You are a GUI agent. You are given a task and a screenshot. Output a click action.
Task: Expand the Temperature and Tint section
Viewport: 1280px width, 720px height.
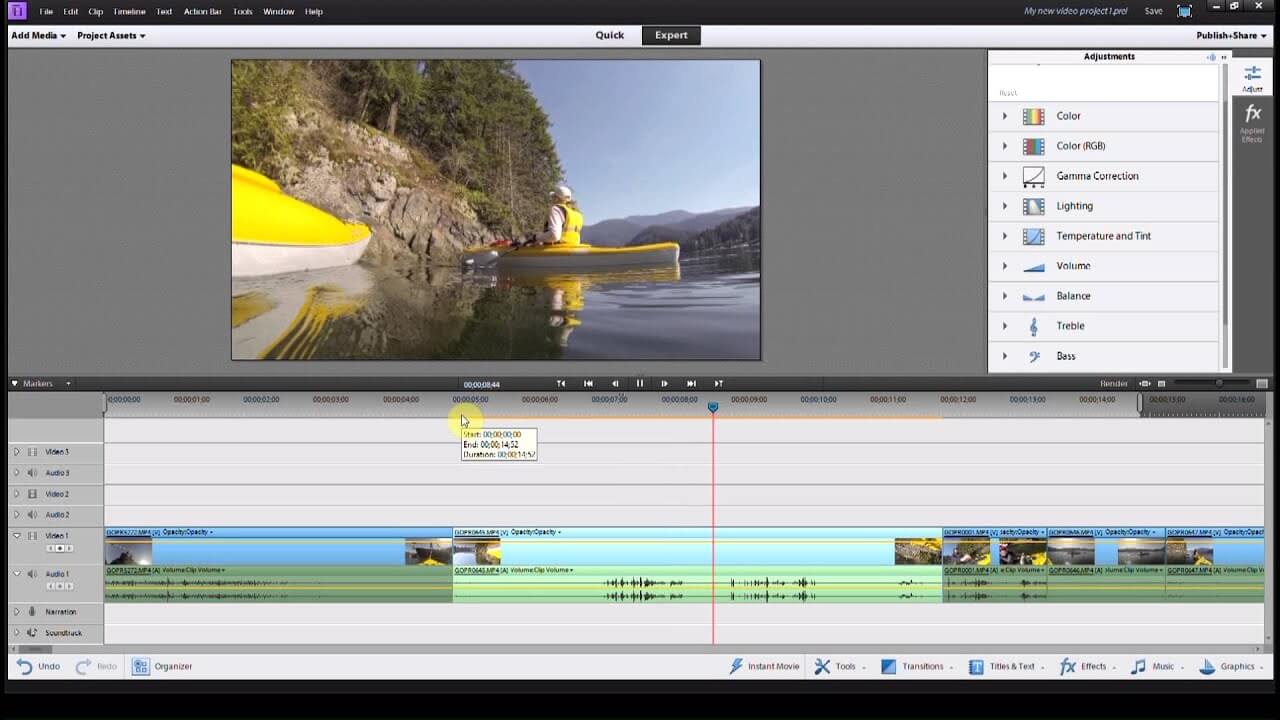(1005, 236)
